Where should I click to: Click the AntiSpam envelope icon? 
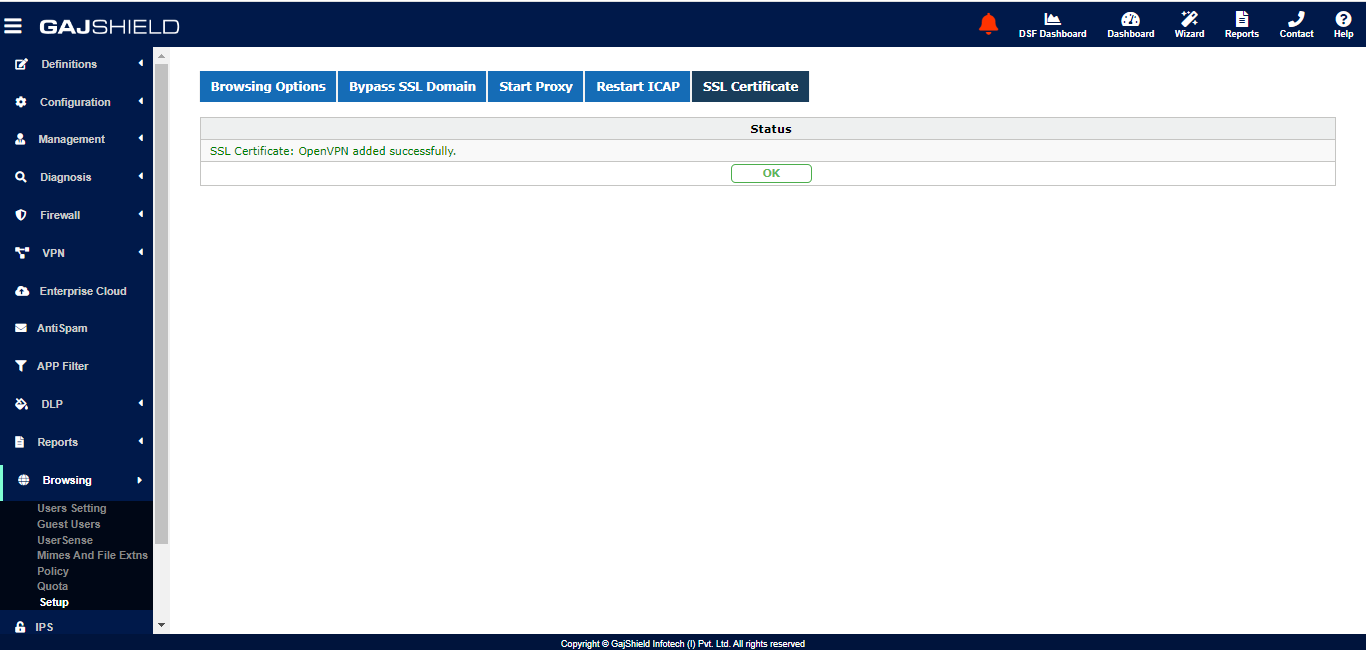(21, 328)
